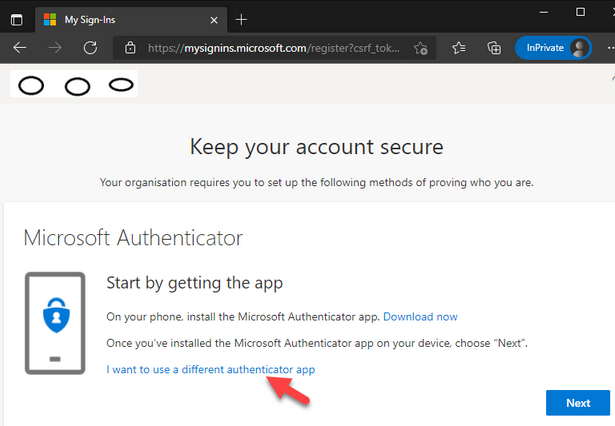Add this page to favorites star icon
The image size is (615, 426).
421,48
